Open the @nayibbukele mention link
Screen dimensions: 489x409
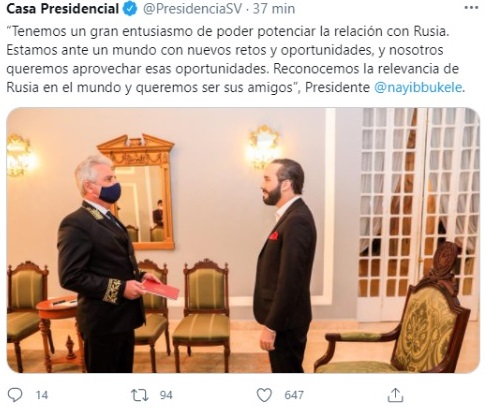pos(418,87)
